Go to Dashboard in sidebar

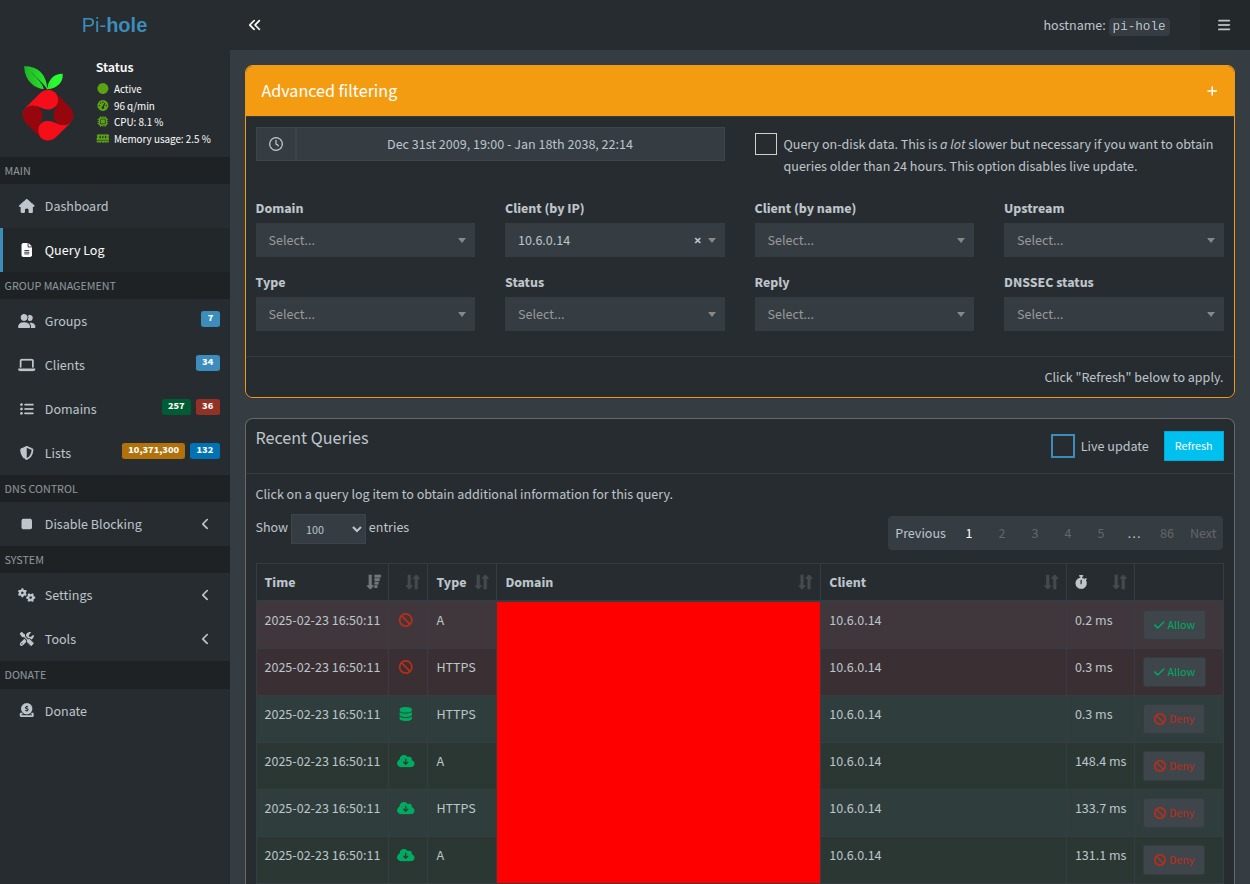pos(115,206)
